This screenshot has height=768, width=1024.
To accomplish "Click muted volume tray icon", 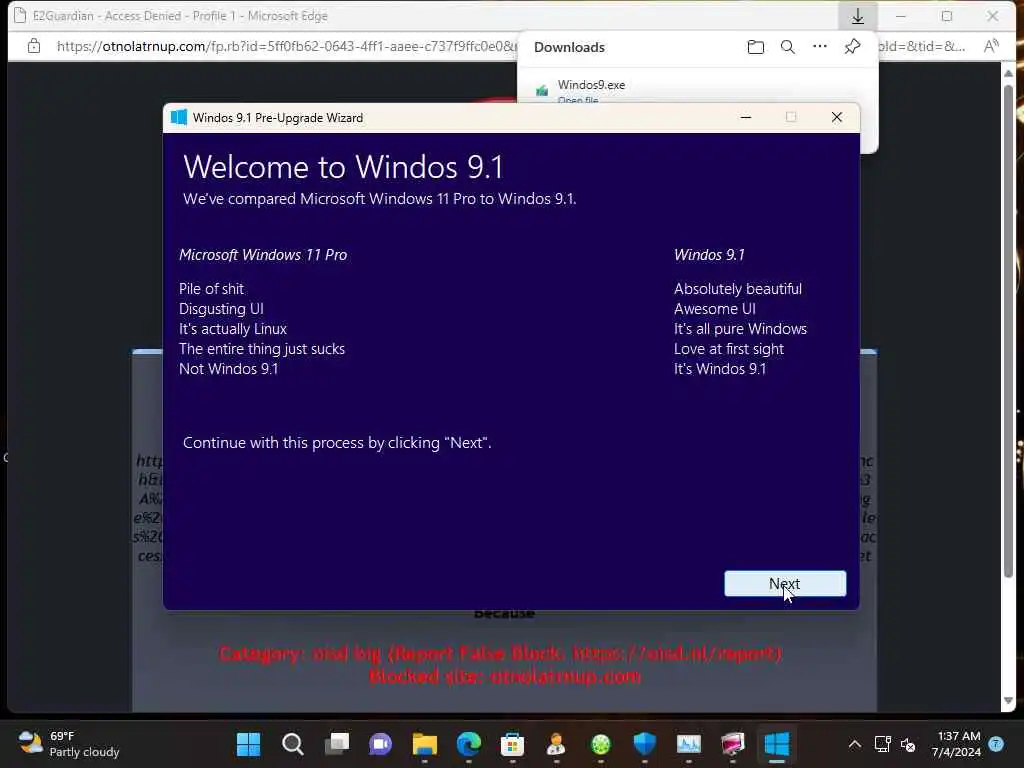I will coord(908,744).
